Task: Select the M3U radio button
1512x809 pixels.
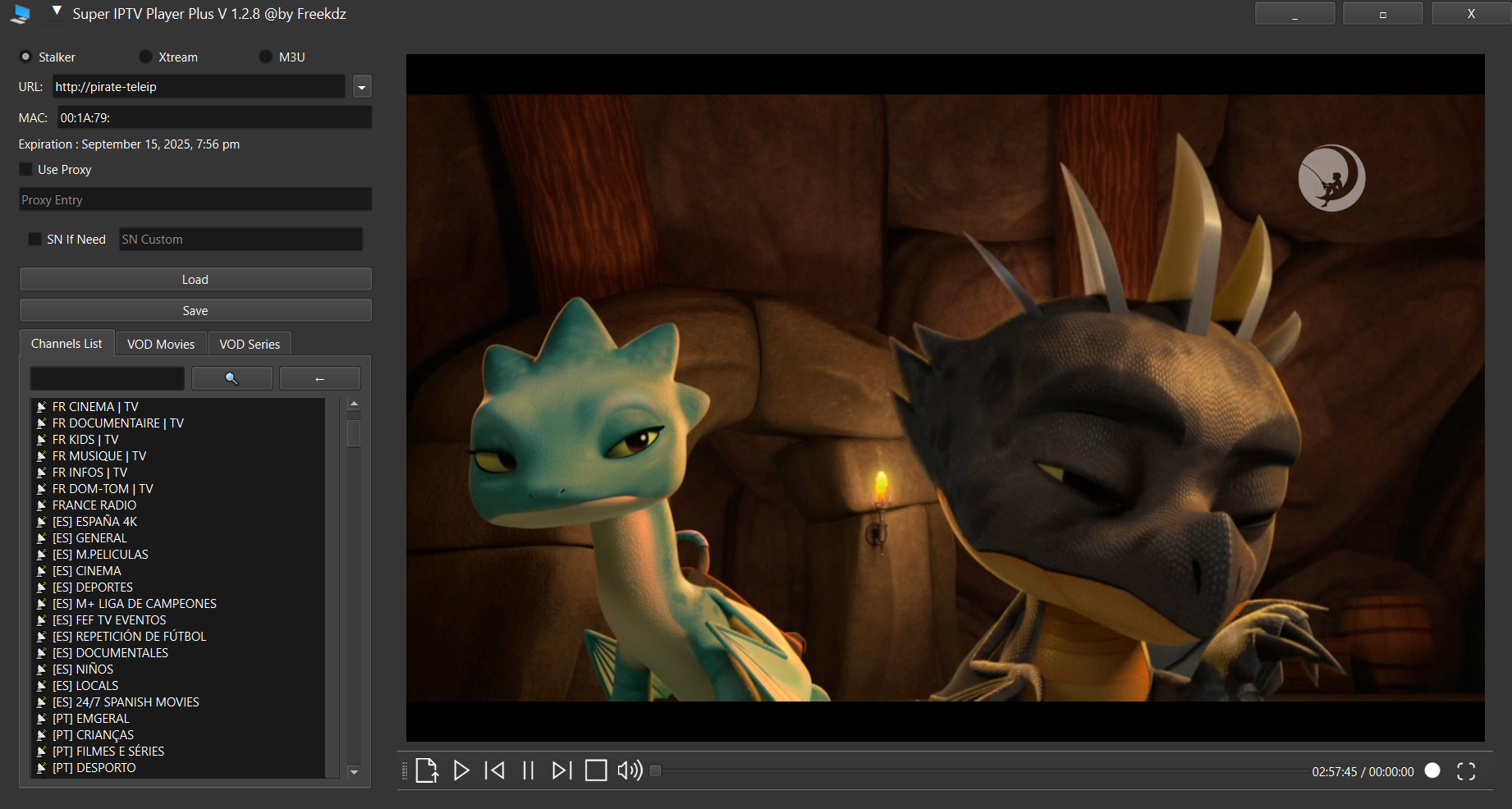Action: click(x=265, y=57)
